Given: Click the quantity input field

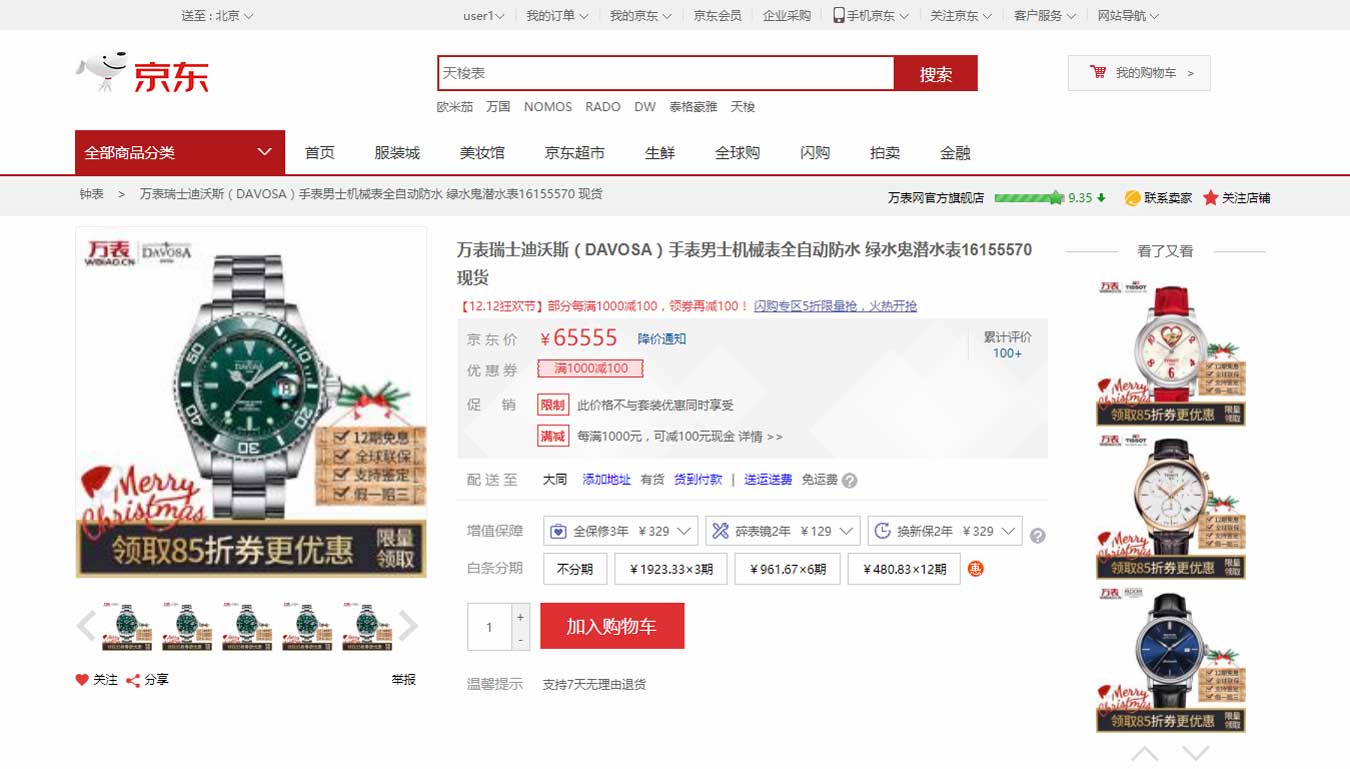Looking at the screenshot, I should pos(489,627).
